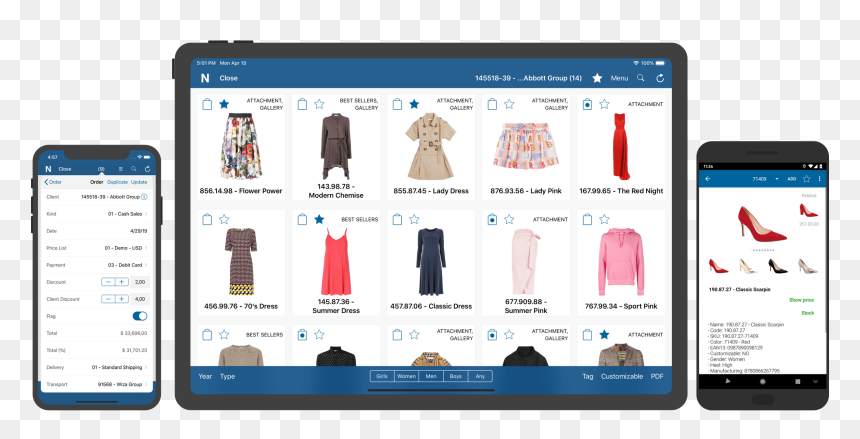Open the Type filter on the tablet
This screenshot has height=439, width=860.
pos(228,376)
